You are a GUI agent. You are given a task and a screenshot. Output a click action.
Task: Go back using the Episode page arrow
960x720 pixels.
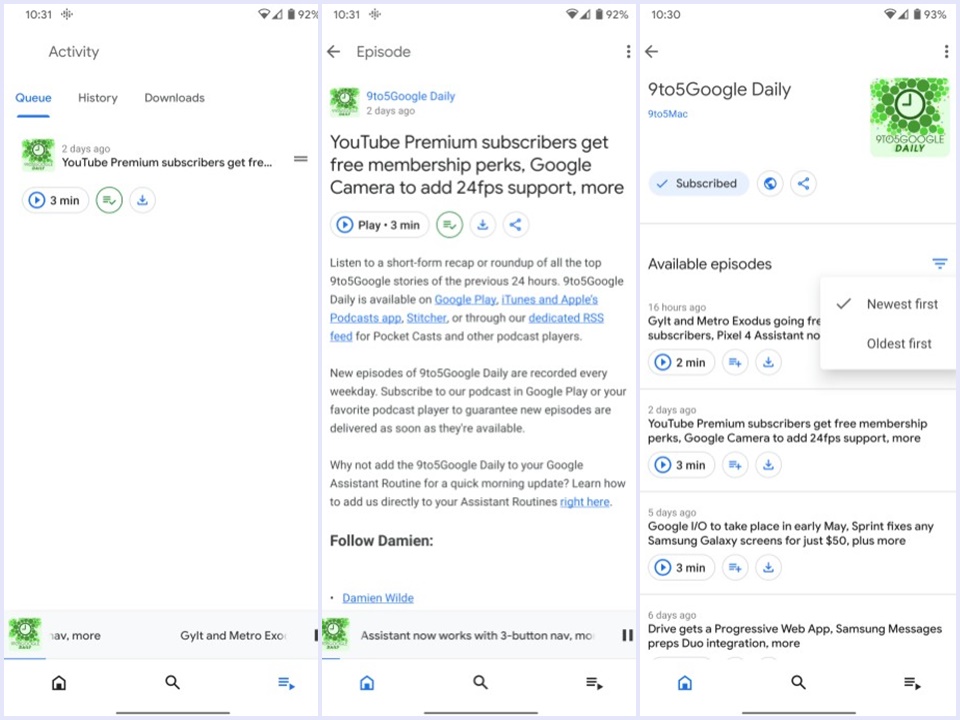[333, 51]
